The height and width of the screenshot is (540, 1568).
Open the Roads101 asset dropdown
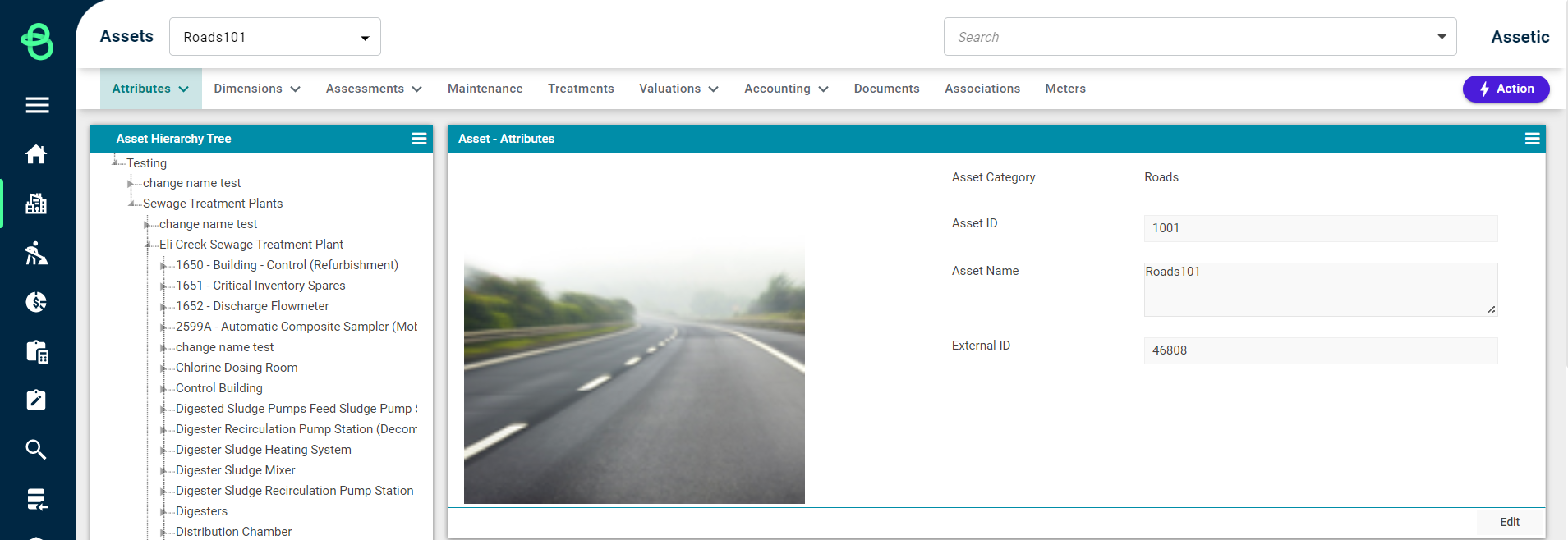click(x=275, y=37)
